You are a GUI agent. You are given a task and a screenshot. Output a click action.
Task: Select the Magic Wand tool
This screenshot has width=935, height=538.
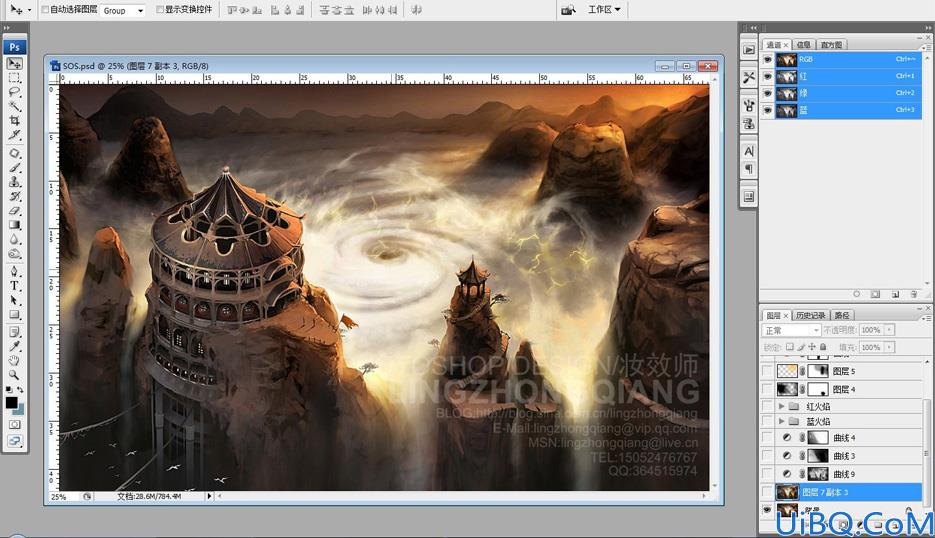point(14,107)
